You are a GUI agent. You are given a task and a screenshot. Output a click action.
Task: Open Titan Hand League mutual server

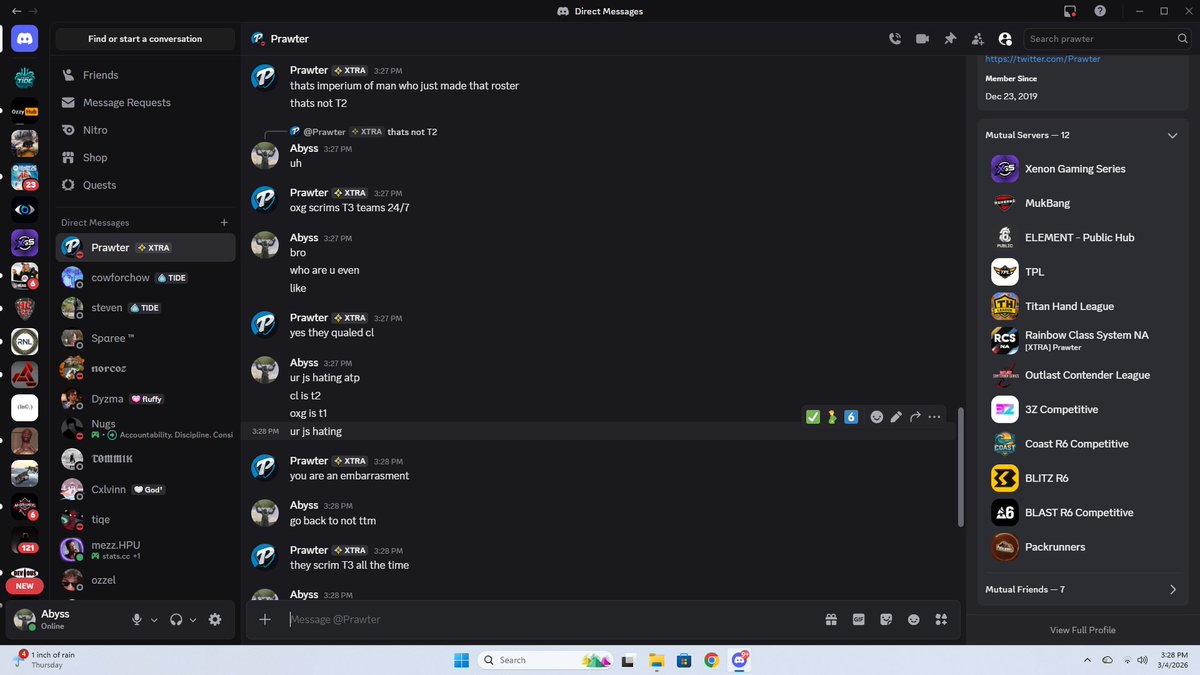pyautogui.click(x=1082, y=306)
